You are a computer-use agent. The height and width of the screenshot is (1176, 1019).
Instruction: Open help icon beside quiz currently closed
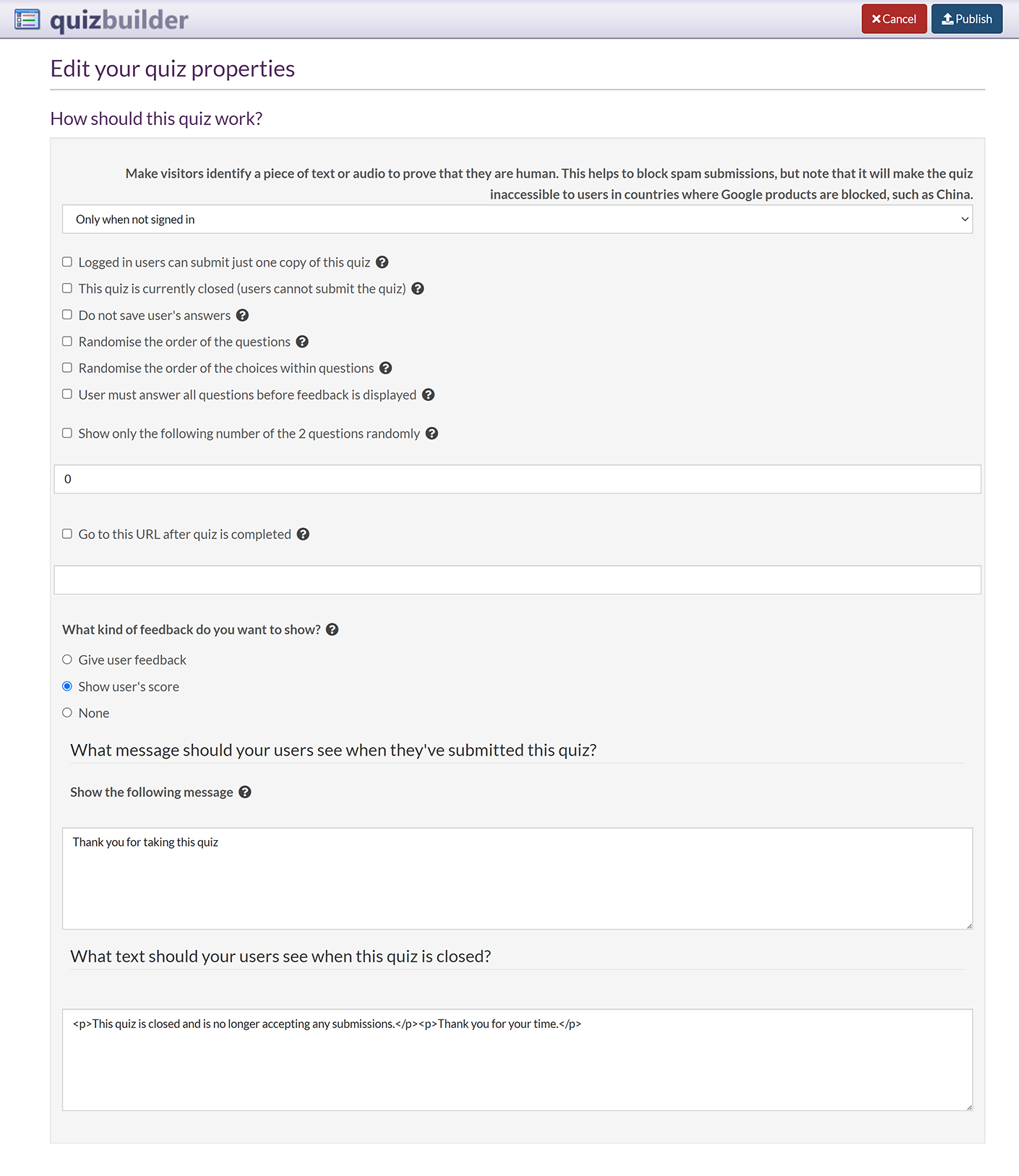(418, 289)
